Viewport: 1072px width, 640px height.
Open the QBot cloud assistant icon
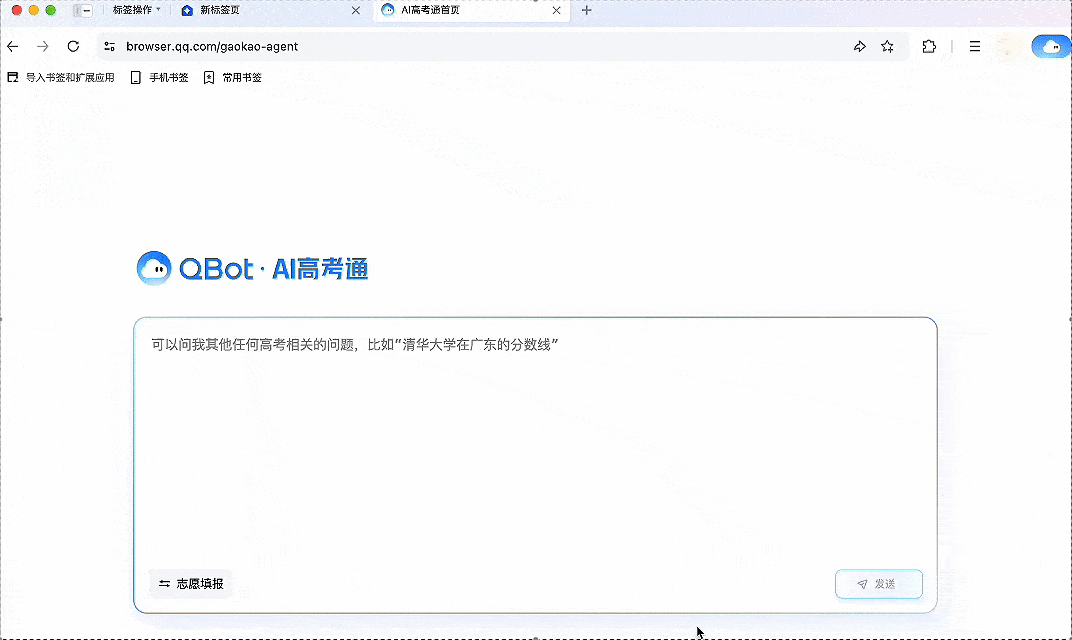[1050, 46]
